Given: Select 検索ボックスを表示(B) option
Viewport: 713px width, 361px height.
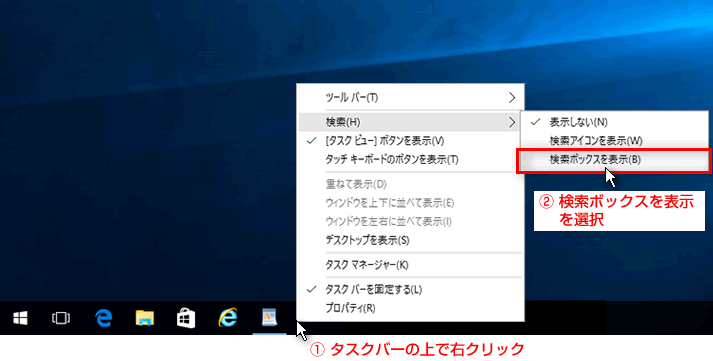Looking at the screenshot, I should 614,160.
